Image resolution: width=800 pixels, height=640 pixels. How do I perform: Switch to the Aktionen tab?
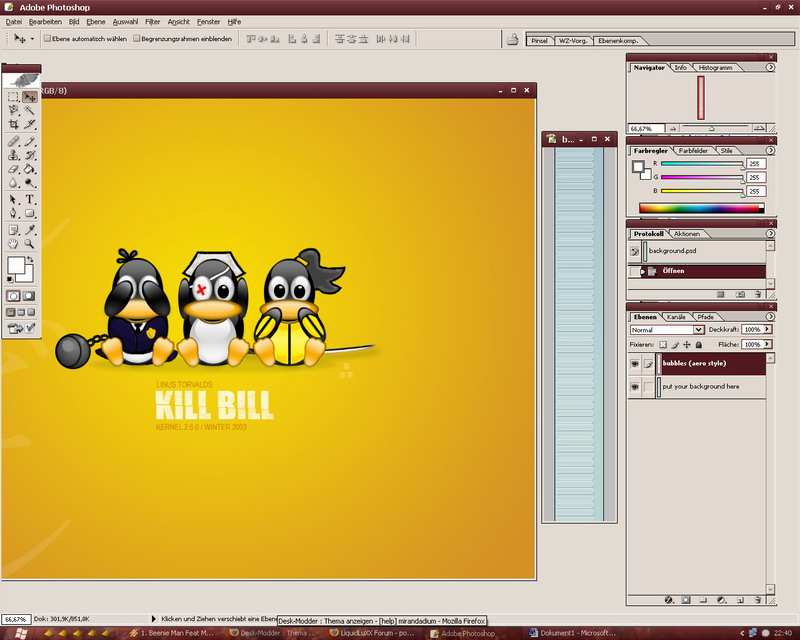pos(687,234)
